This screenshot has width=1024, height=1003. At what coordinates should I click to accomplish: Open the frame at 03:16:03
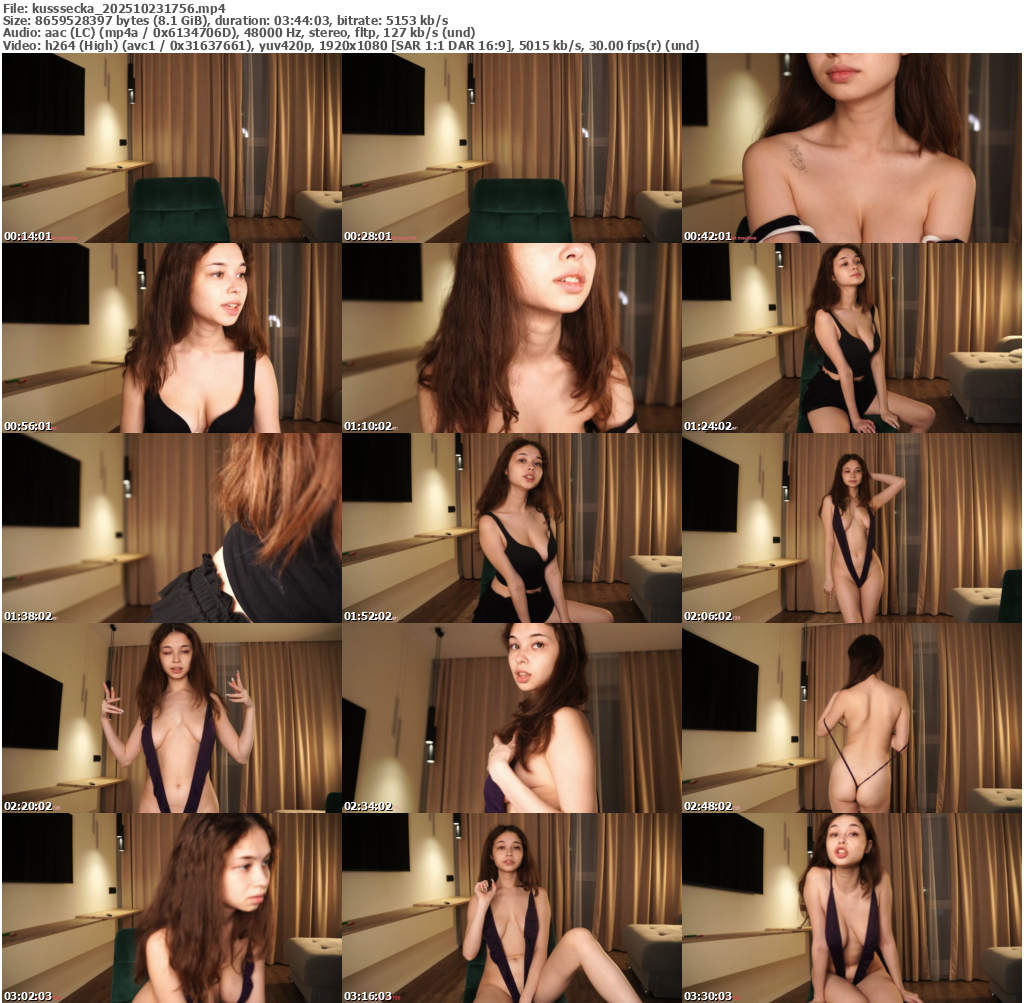pyautogui.click(x=511, y=908)
